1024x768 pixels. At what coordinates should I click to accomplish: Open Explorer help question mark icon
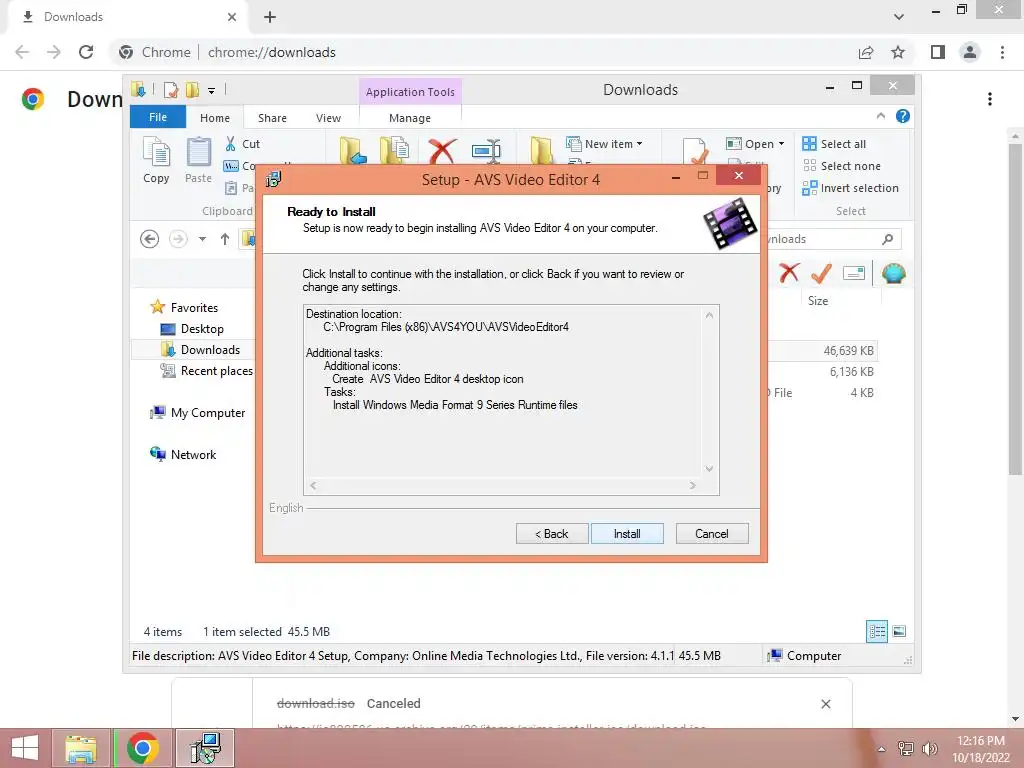[903, 116]
